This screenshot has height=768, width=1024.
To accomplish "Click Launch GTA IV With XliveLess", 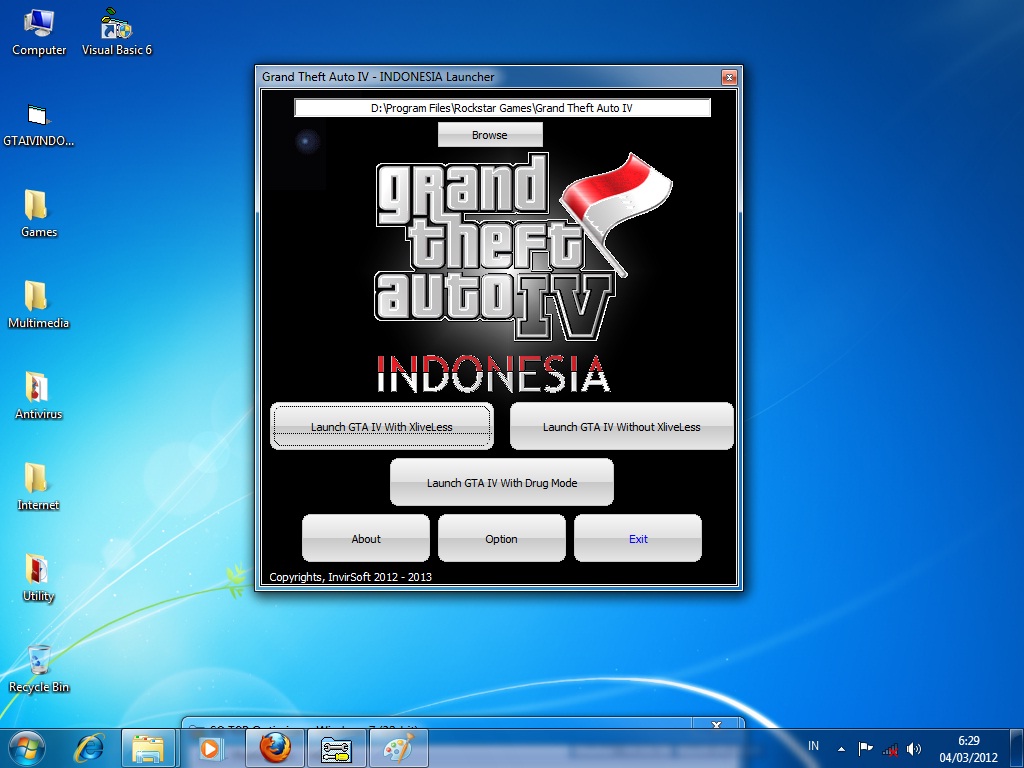I will (x=381, y=426).
